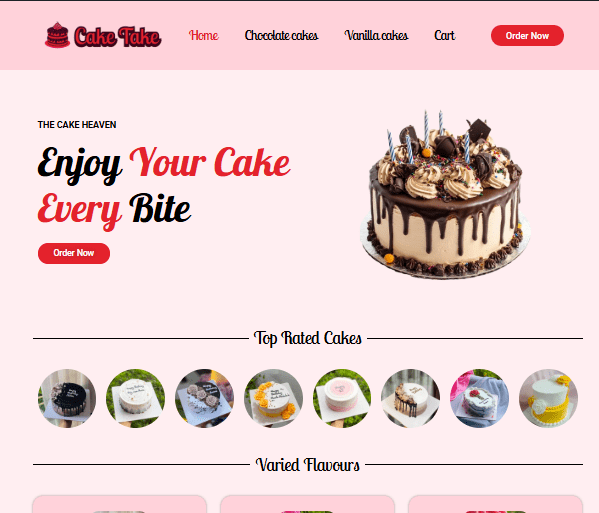Select the pink round cake thumbnail

pyautogui.click(x=342, y=398)
